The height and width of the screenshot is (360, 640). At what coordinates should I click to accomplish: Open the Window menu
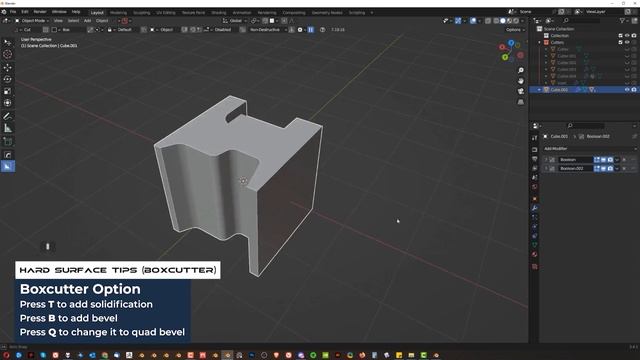pyautogui.click(x=59, y=12)
